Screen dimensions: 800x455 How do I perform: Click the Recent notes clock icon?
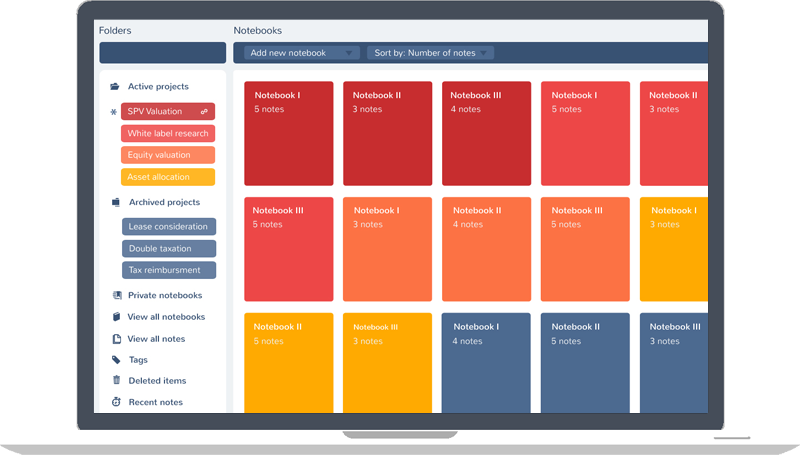coord(117,402)
